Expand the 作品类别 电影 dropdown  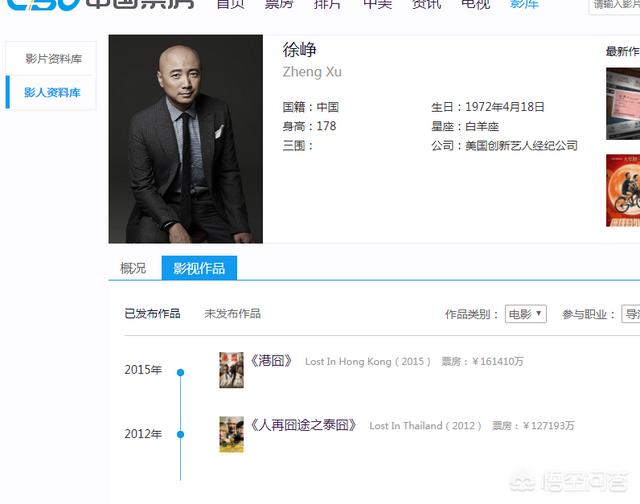click(526, 314)
